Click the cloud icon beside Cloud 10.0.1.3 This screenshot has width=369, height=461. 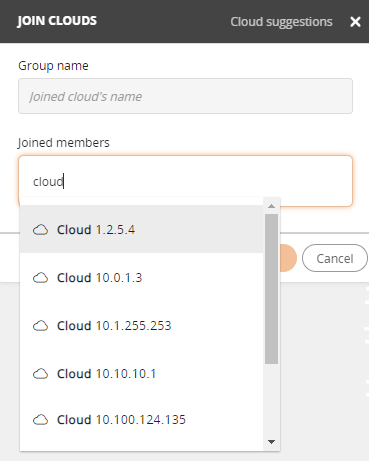click(x=40, y=278)
